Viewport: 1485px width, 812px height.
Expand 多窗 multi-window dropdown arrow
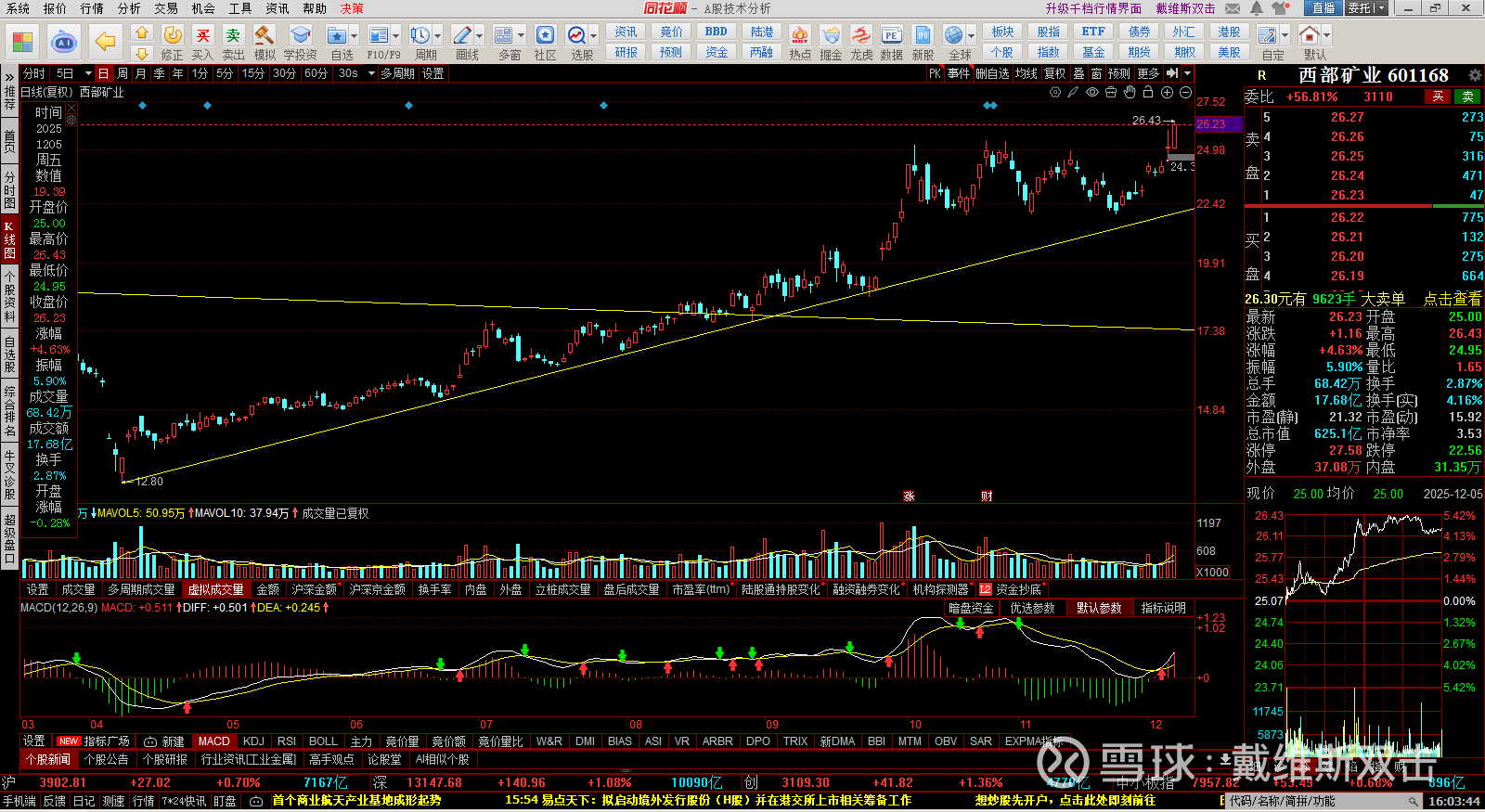click(x=521, y=35)
